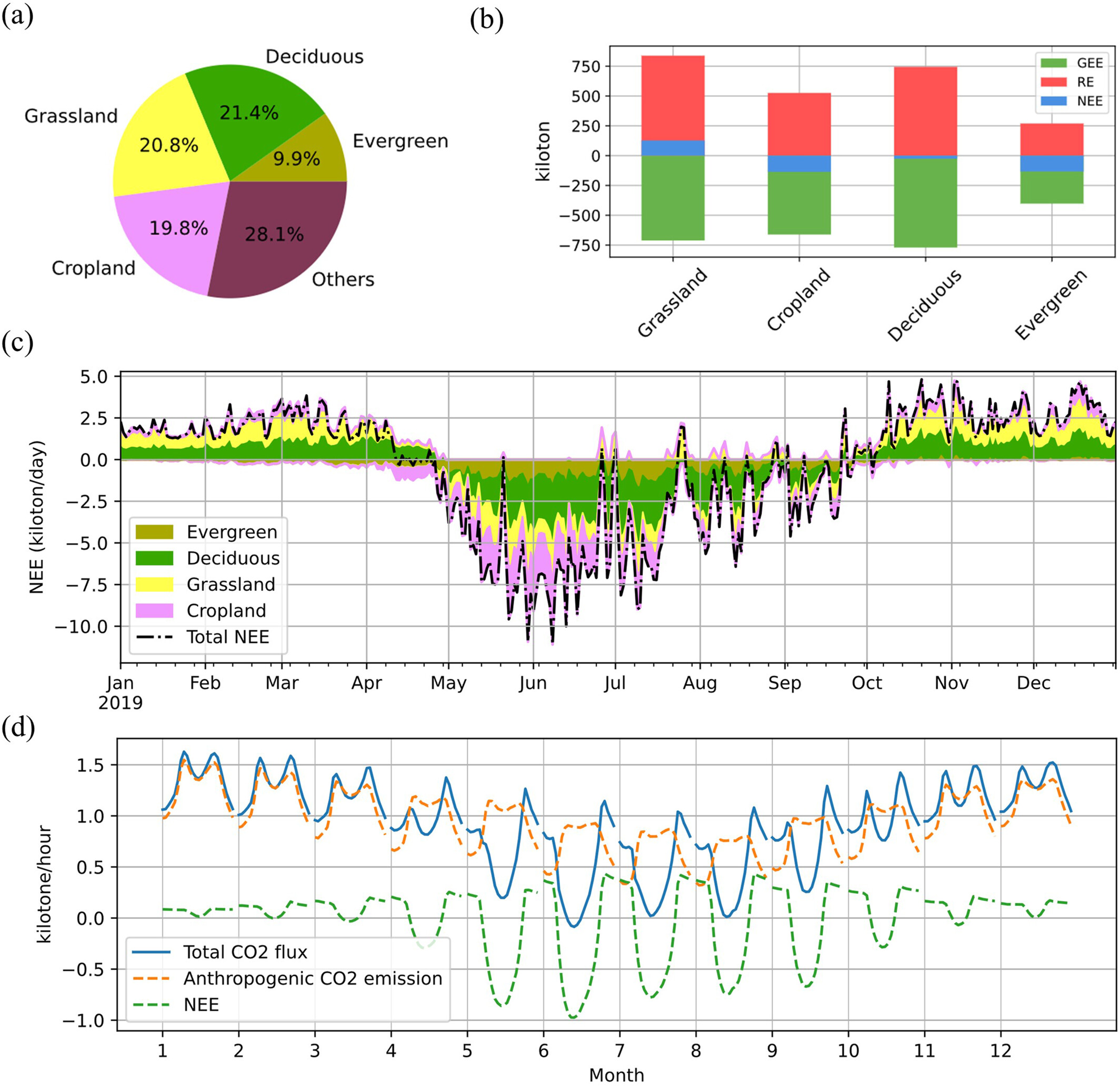Click the Month x-axis title in panel d
This screenshot has height=1087, width=1120.
[x=616, y=1075]
